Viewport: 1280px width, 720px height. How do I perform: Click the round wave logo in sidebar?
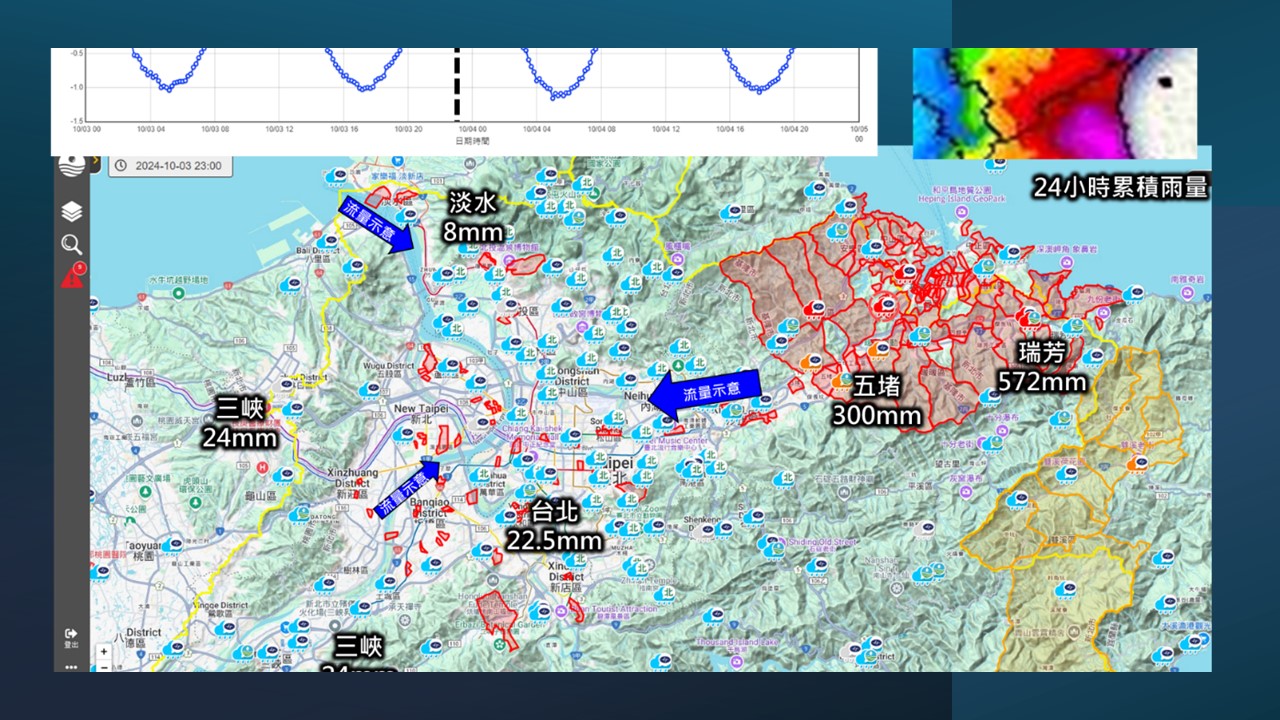(71, 165)
